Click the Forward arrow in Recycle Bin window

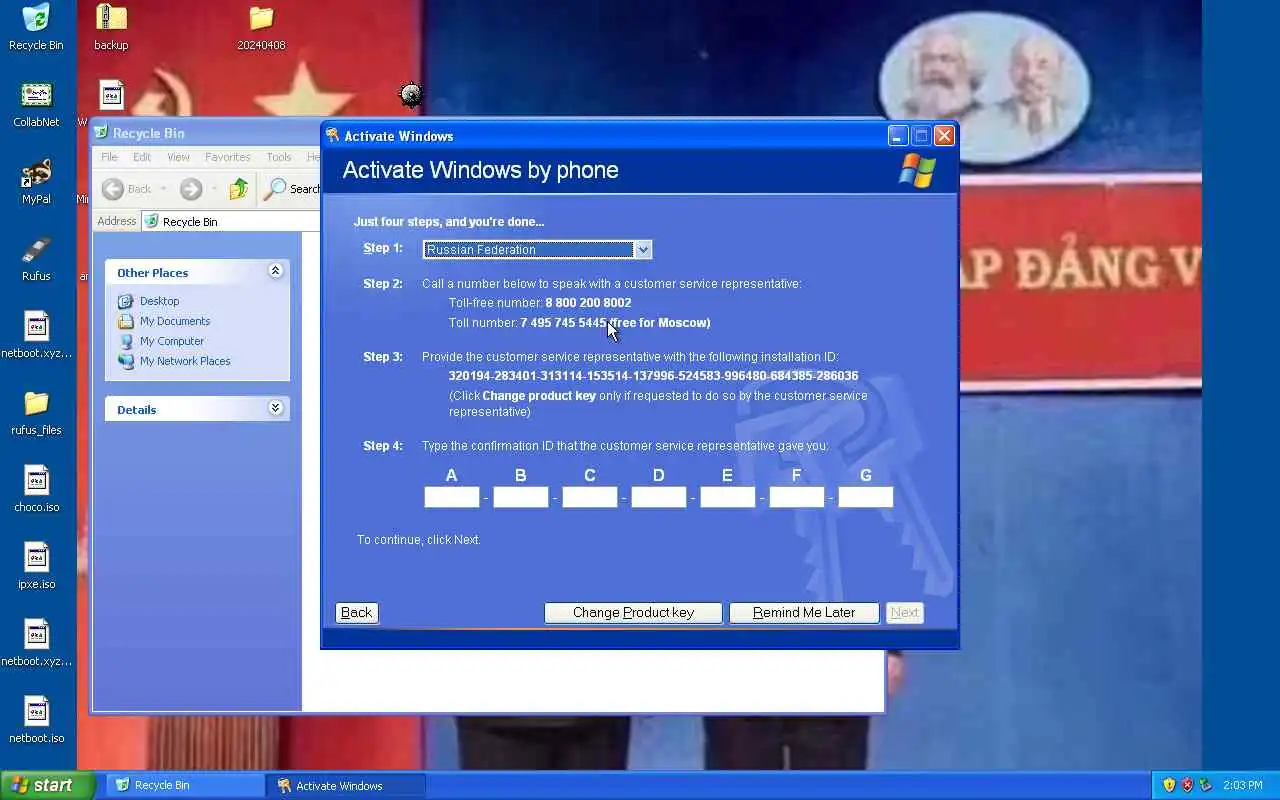tap(191, 189)
